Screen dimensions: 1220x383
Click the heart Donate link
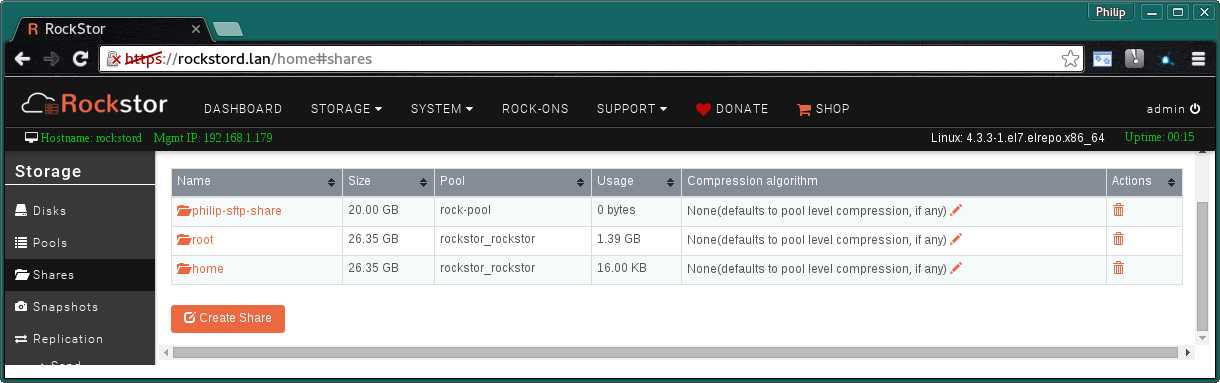732,109
